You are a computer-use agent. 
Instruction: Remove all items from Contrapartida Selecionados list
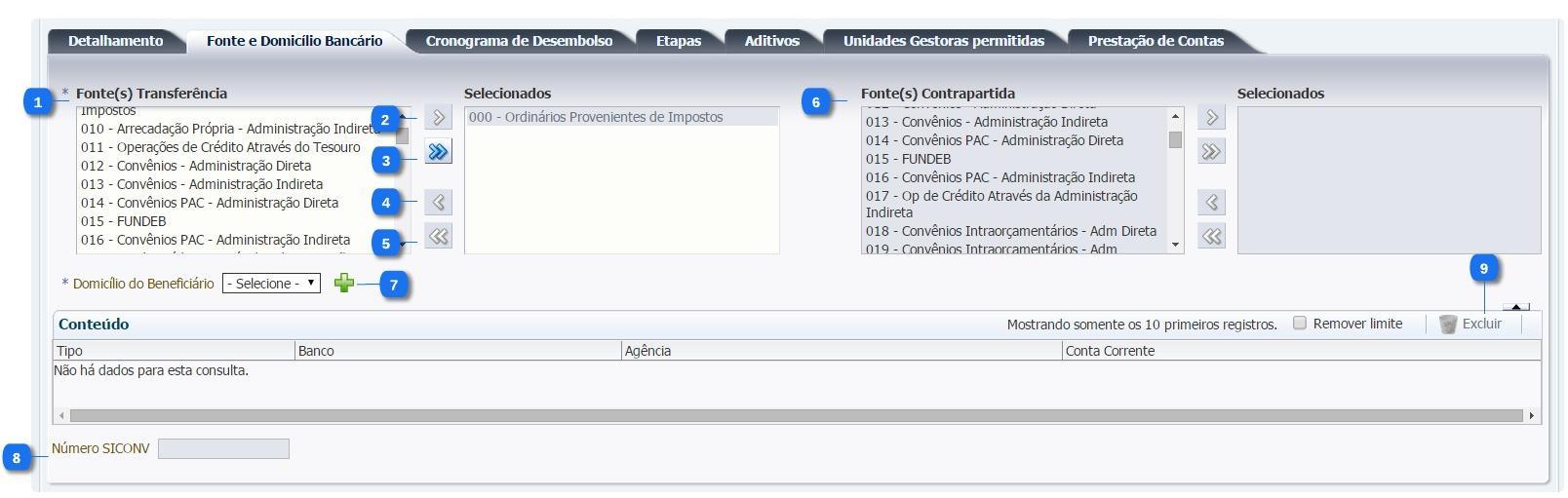click(1211, 237)
